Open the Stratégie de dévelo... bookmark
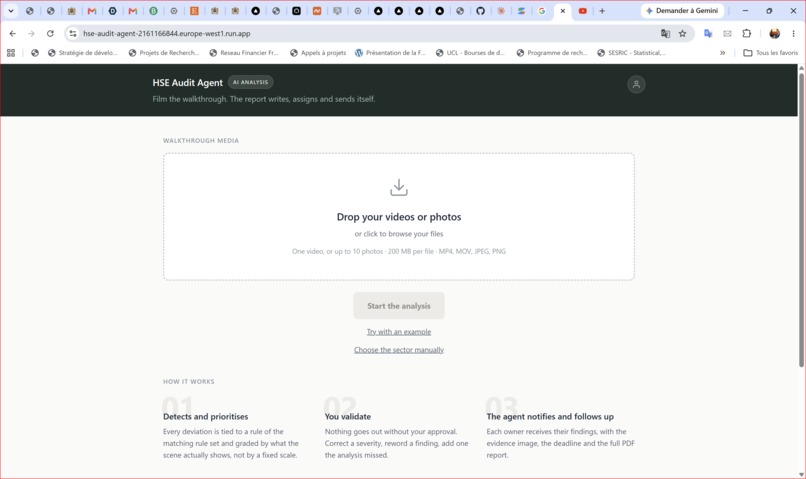The image size is (806, 479). click(82, 52)
